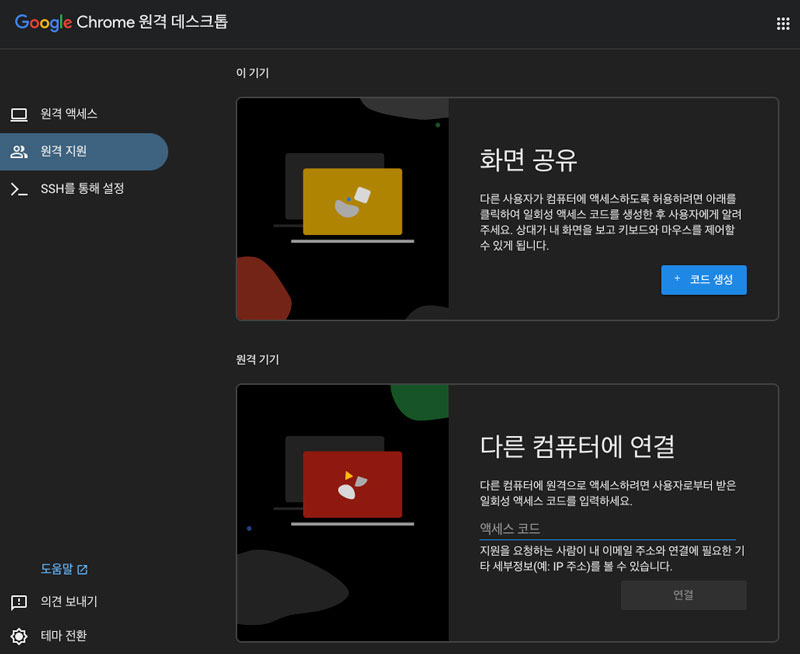Click the 액세스 코드 input field

(608, 529)
